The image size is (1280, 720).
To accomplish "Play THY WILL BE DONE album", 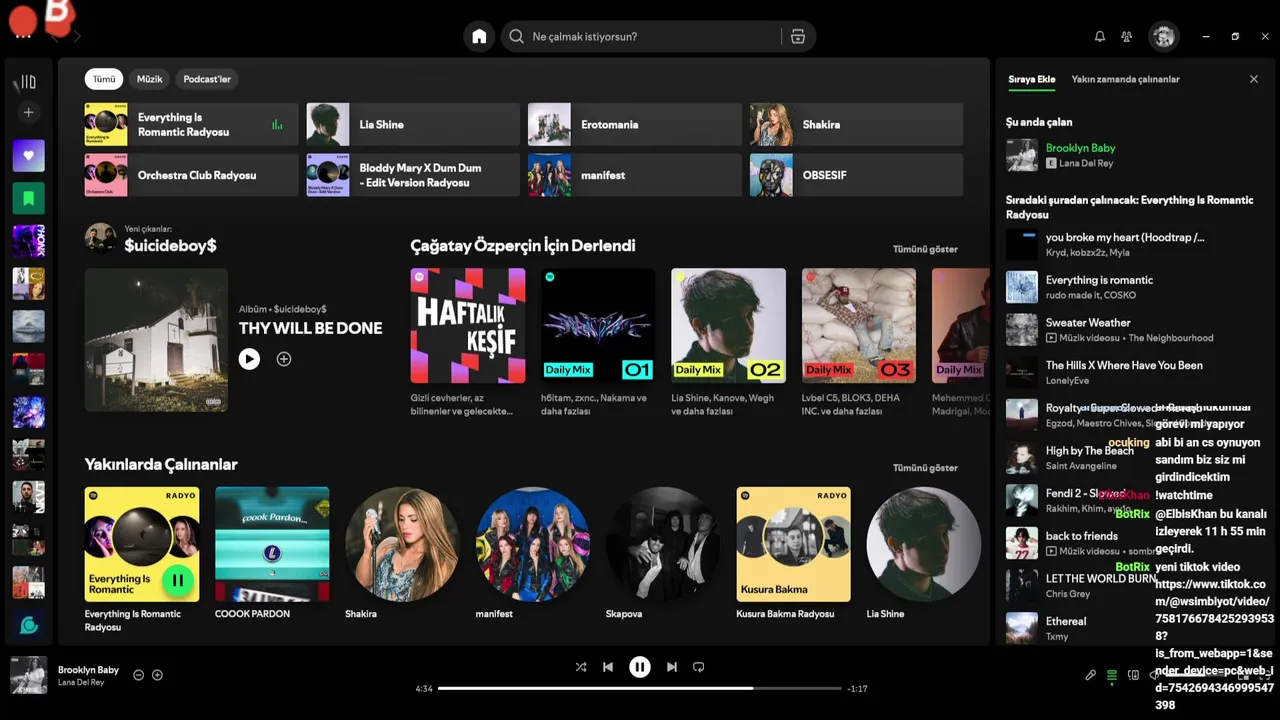I will (x=249, y=359).
